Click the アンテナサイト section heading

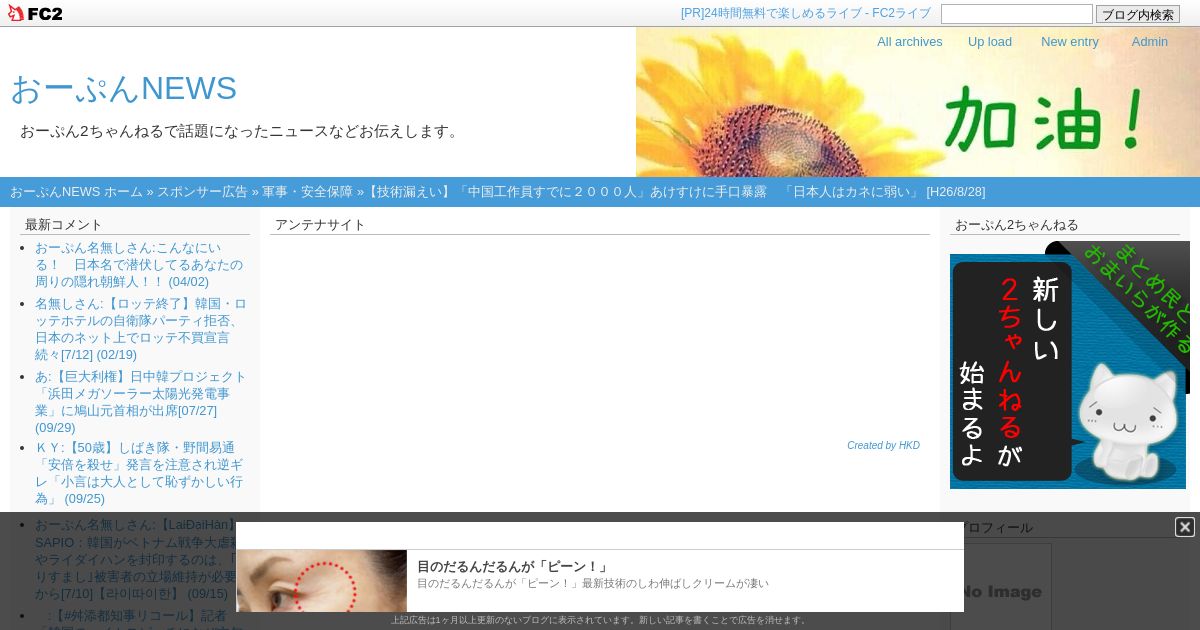point(320,225)
